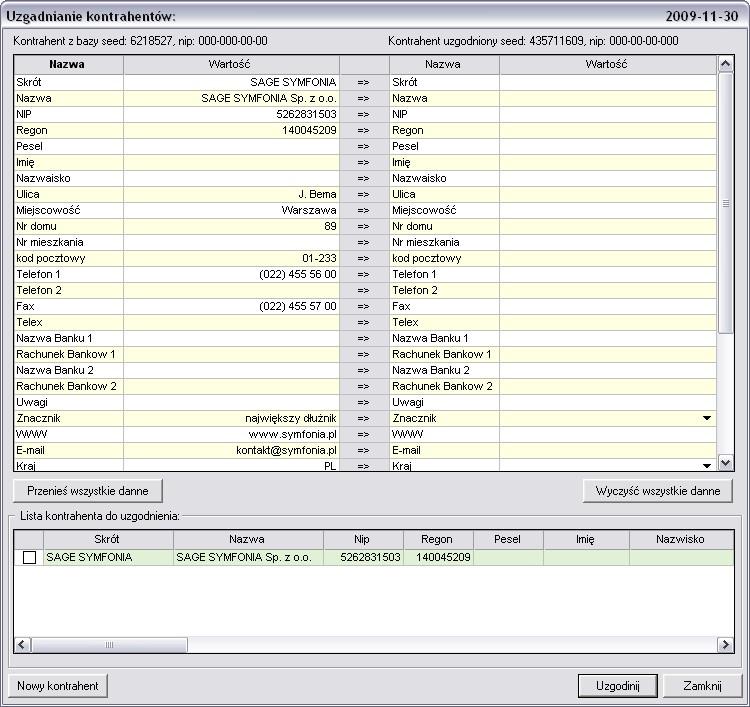Screen dimensions: 750x707
Task: Confirm with the Uzgodnij button
Action: tap(618, 686)
